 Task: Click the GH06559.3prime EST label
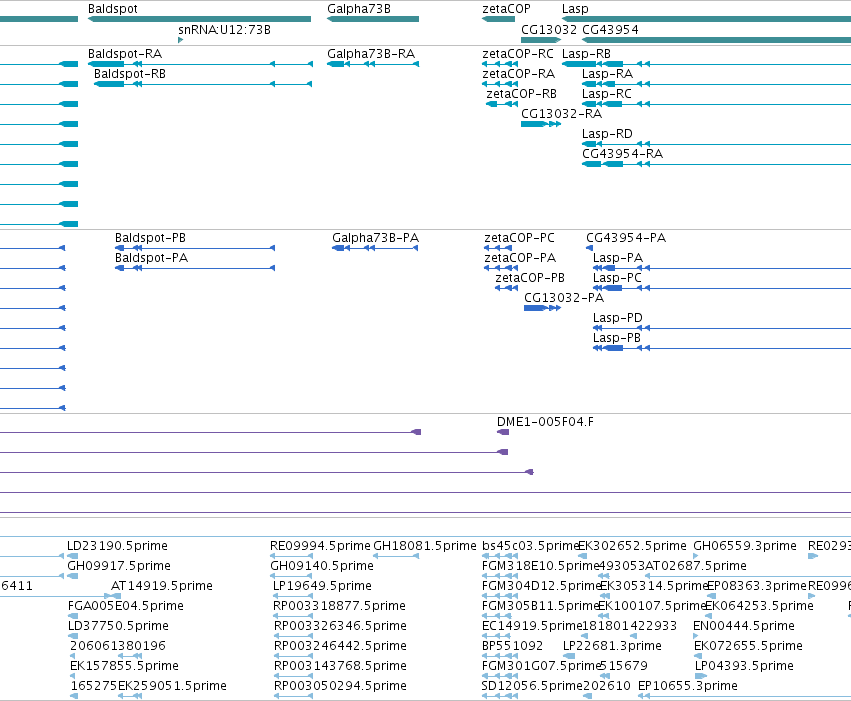[745, 546]
